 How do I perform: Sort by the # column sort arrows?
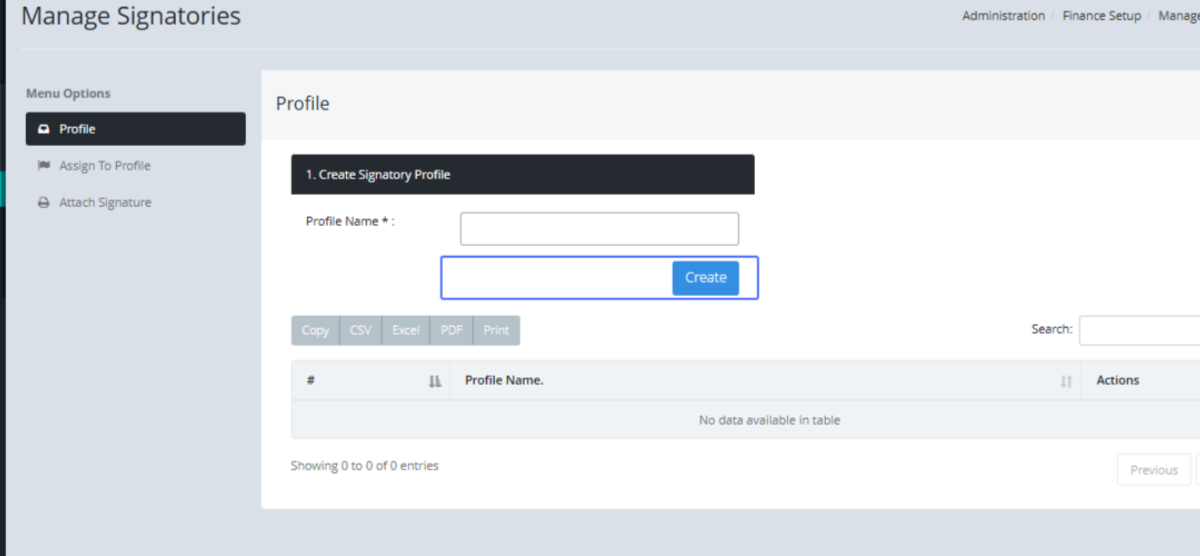pyautogui.click(x=434, y=381)
